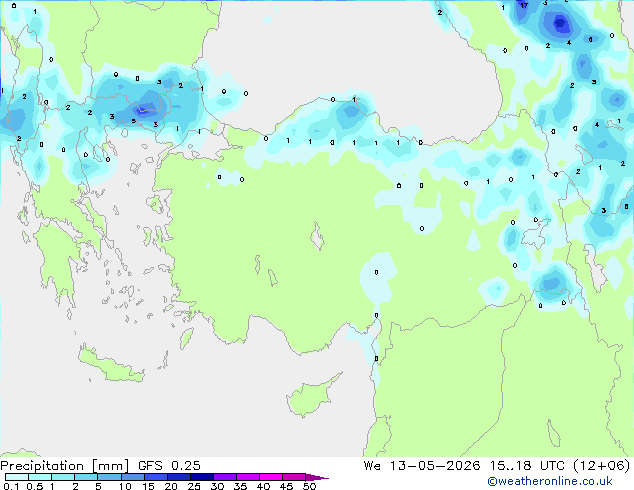Image resolution: width=634 pixels, height=490 pixels.
Task: Click the '15..18' forecast hours text
Action: [x=511, y=466]
